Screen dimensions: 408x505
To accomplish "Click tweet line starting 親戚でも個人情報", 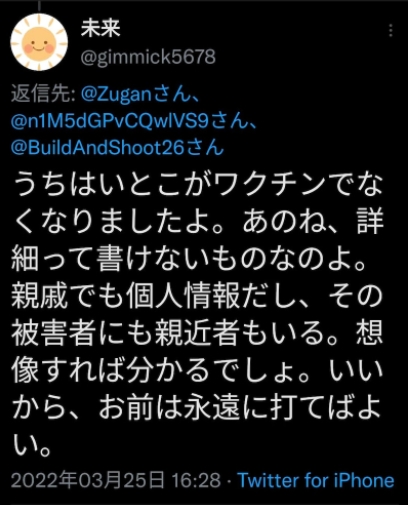I will [198, 295].
